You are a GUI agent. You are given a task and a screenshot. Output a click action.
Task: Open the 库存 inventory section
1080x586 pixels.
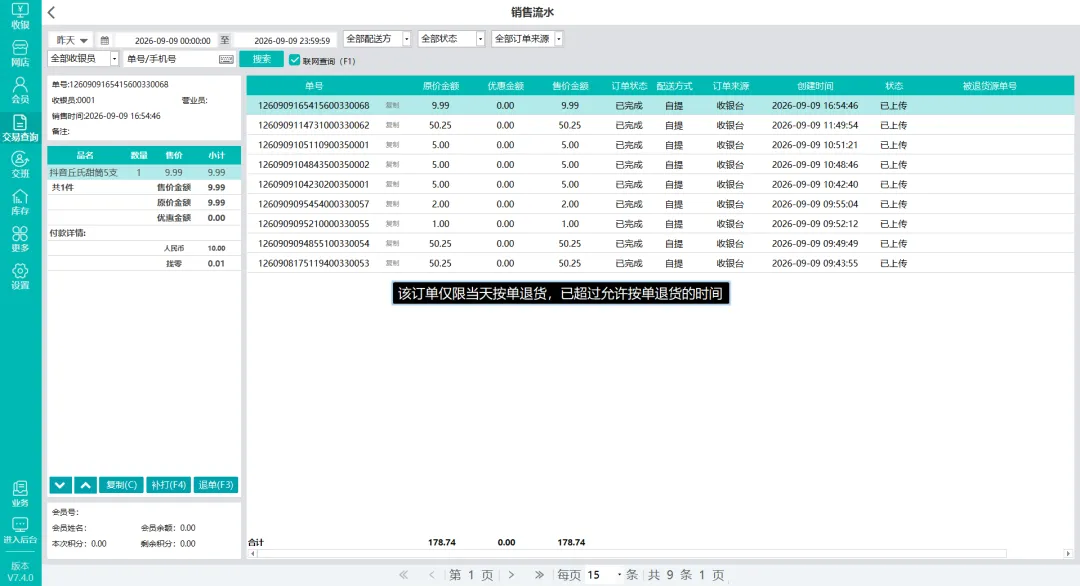20,202
